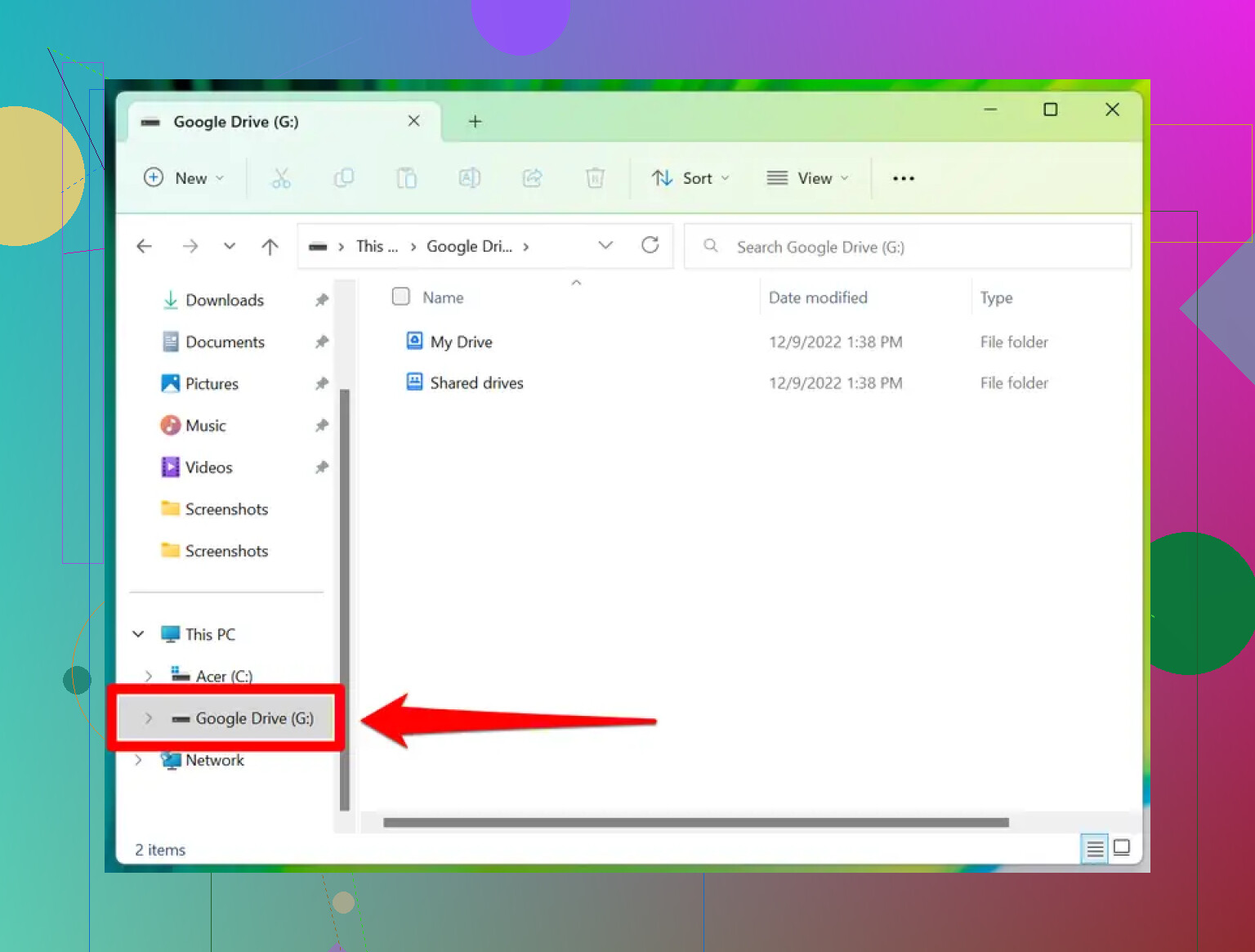The height and width of the screenshot is (952, 1255).
Task: Click the horizontal scrollbar of file list
Action: (696, 823)
